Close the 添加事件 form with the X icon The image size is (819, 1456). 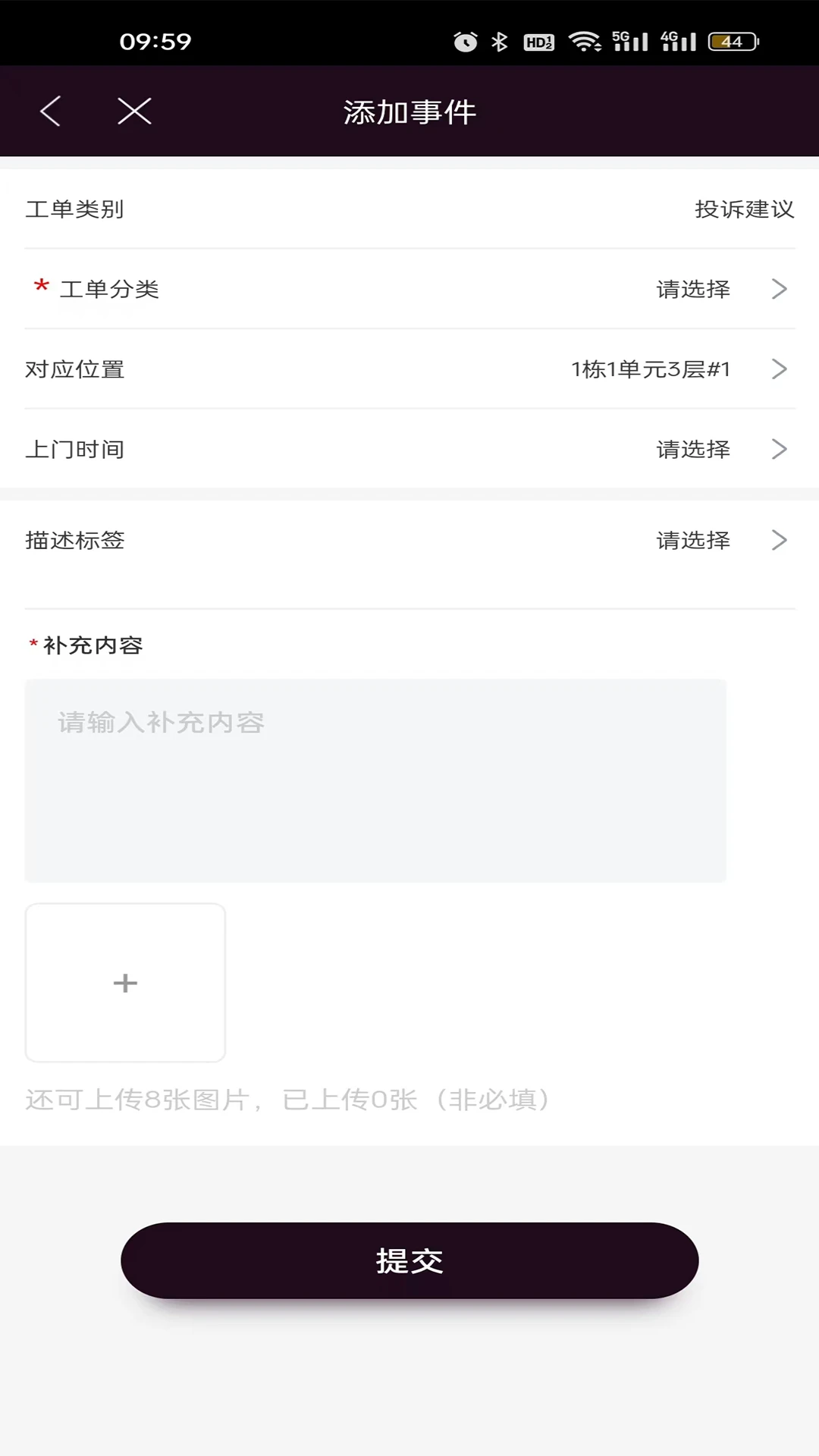tap(134, 111)
